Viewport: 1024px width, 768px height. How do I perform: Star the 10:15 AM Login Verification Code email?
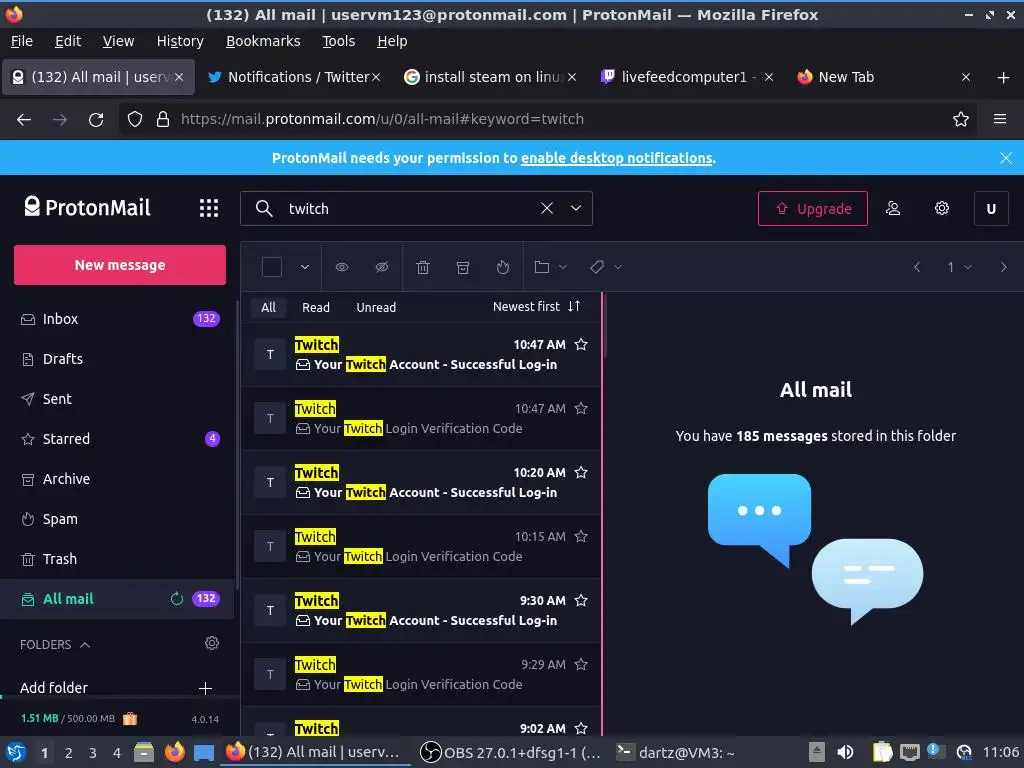[581, 537]
